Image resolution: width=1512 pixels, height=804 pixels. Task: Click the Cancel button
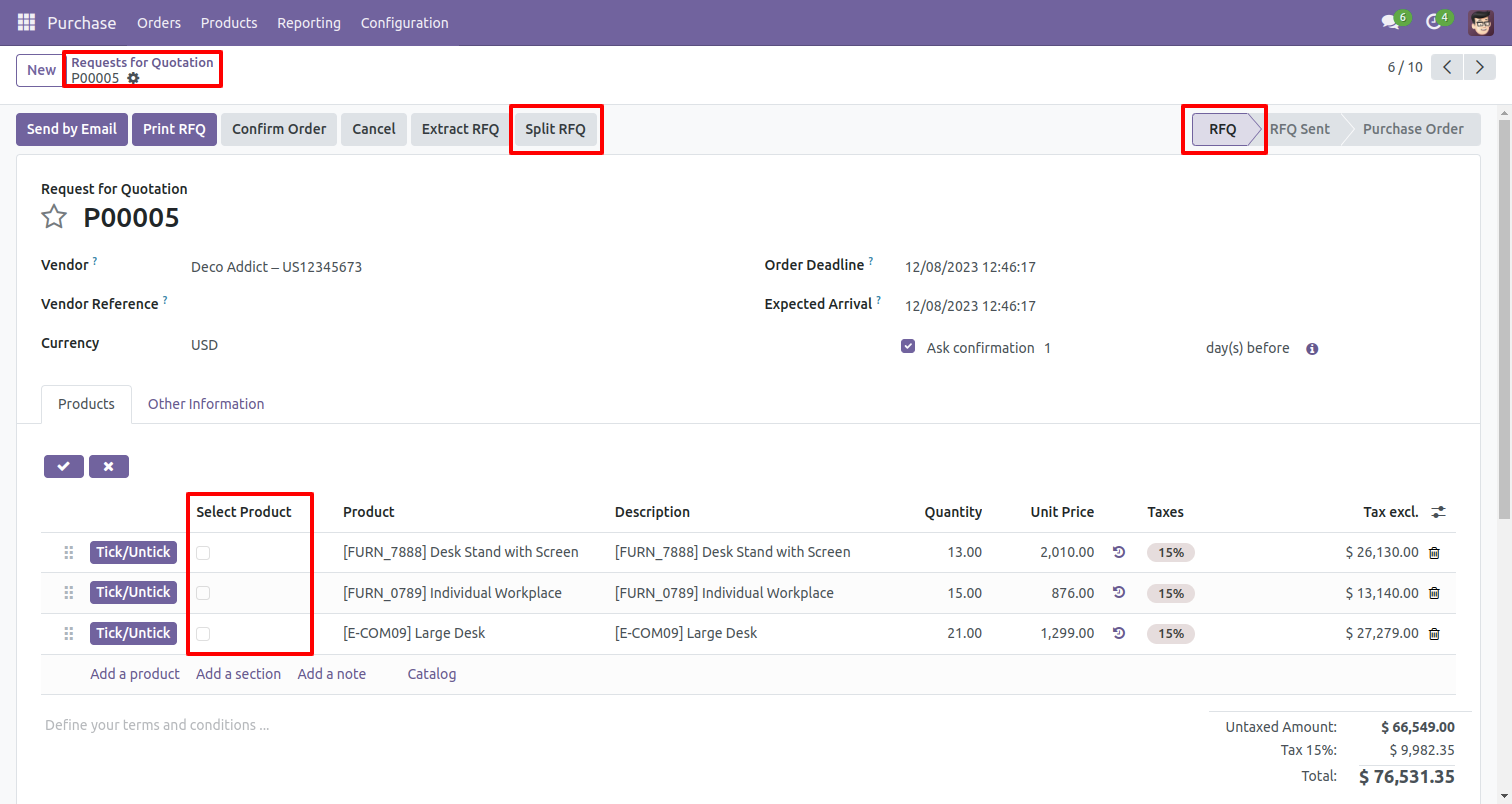coord(374,129)
